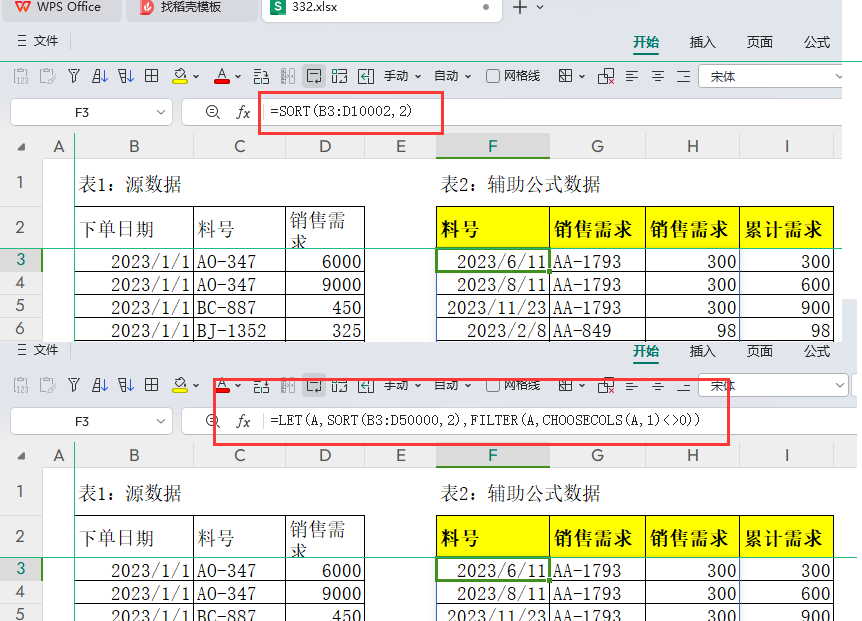Image resolution: width=862 pixels, height=621 pixels.
Task: Select column G header in SORT formula window
Action: (x=597, y=146)
